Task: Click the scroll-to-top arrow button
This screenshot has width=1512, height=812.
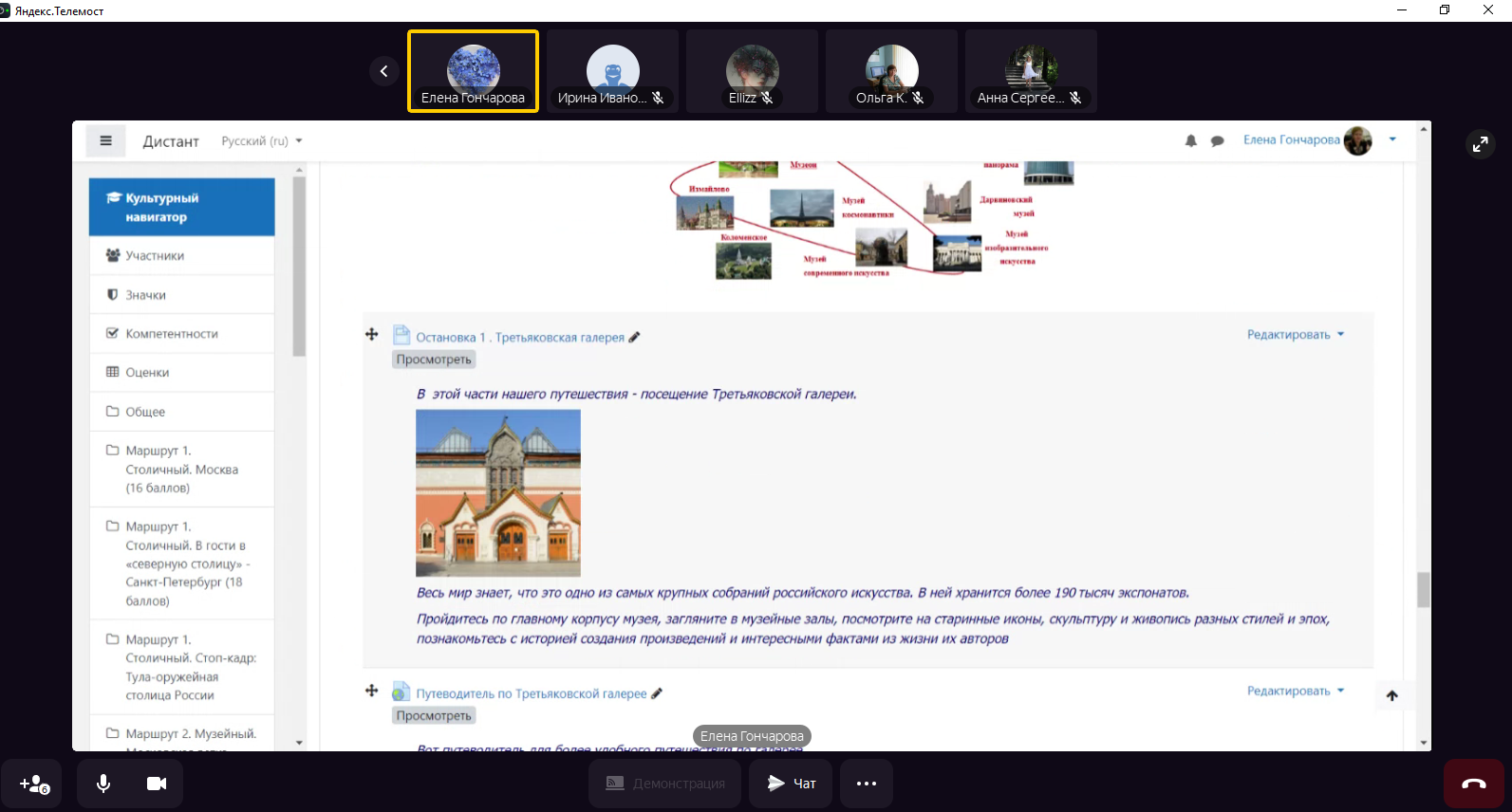Action: (x=1391, y=695)
